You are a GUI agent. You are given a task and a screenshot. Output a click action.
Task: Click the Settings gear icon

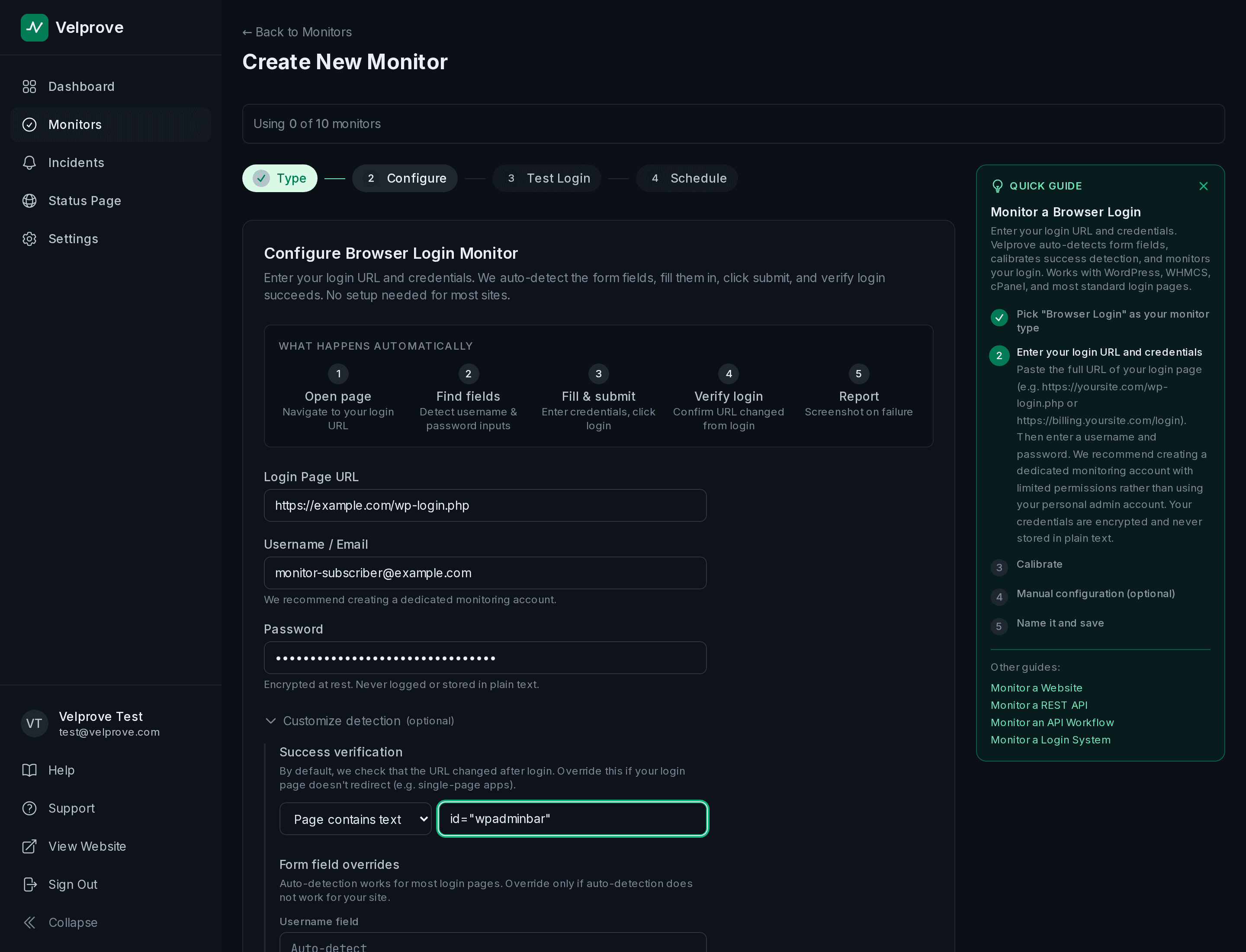(x=29, y=238)
